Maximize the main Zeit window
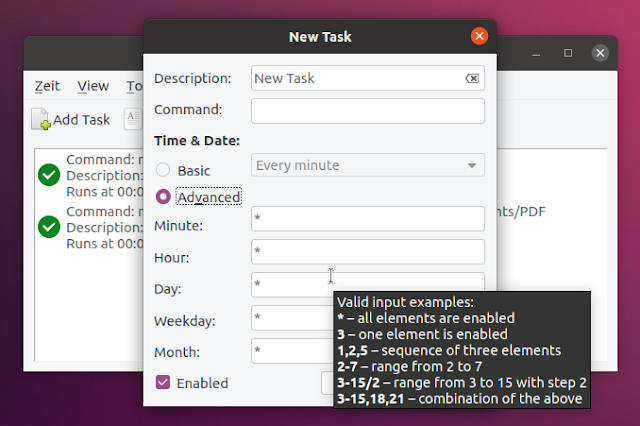 tap(568, 52)
